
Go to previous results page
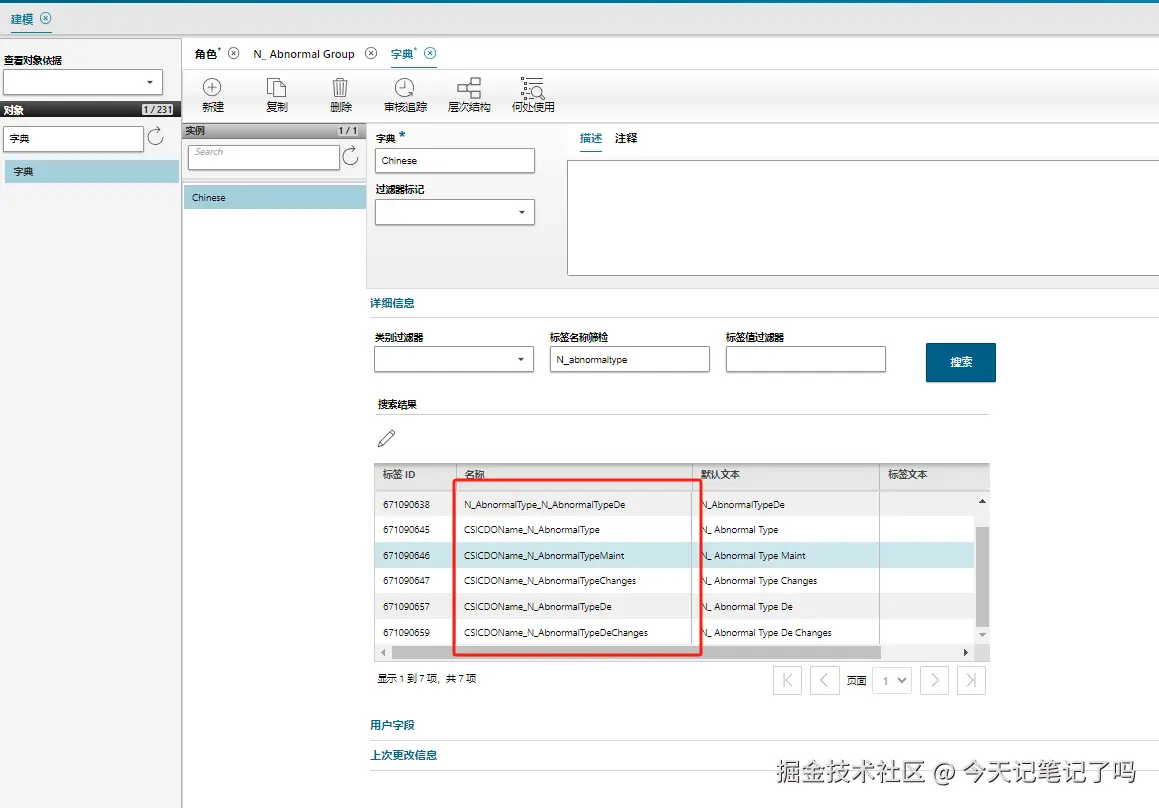824,680
